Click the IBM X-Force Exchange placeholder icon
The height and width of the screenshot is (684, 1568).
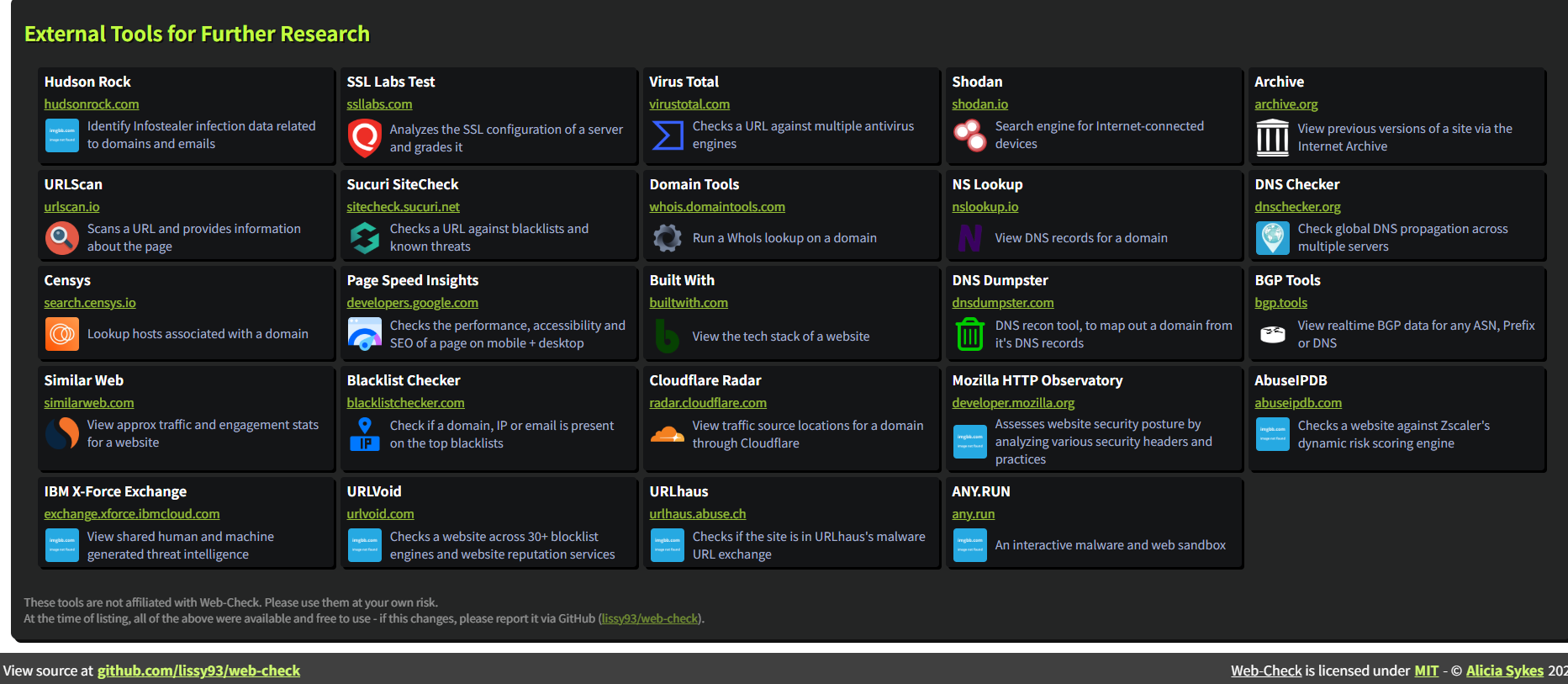[x=62, y=545]
